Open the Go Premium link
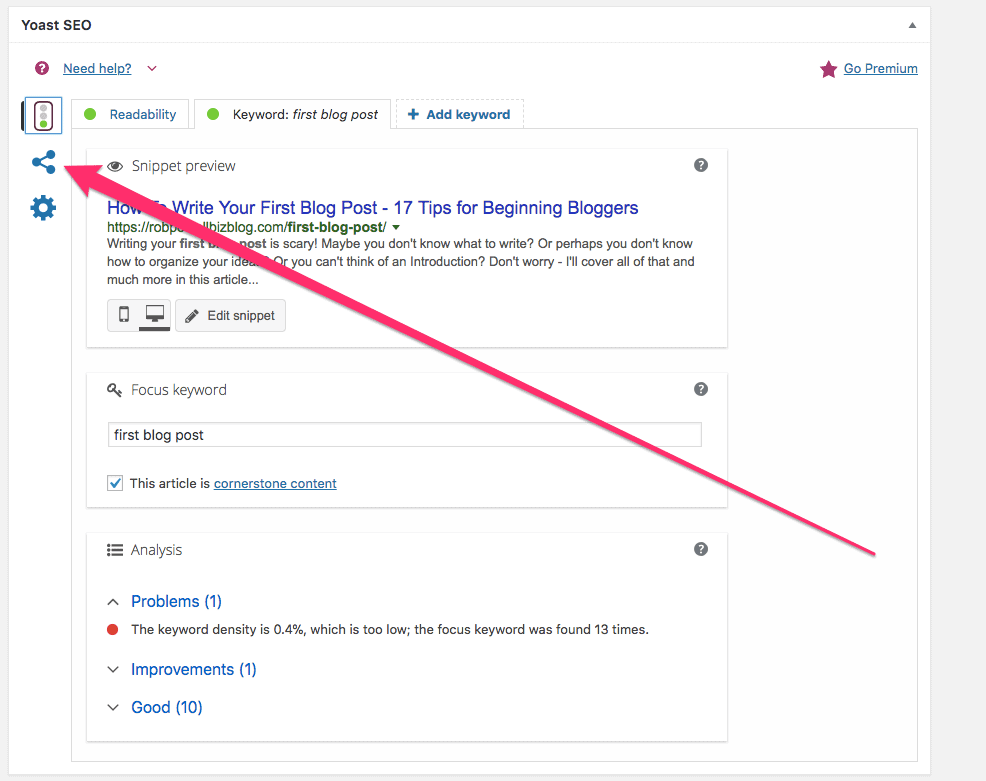Screen dimensions: 986x781 click(x=880, y=68)
